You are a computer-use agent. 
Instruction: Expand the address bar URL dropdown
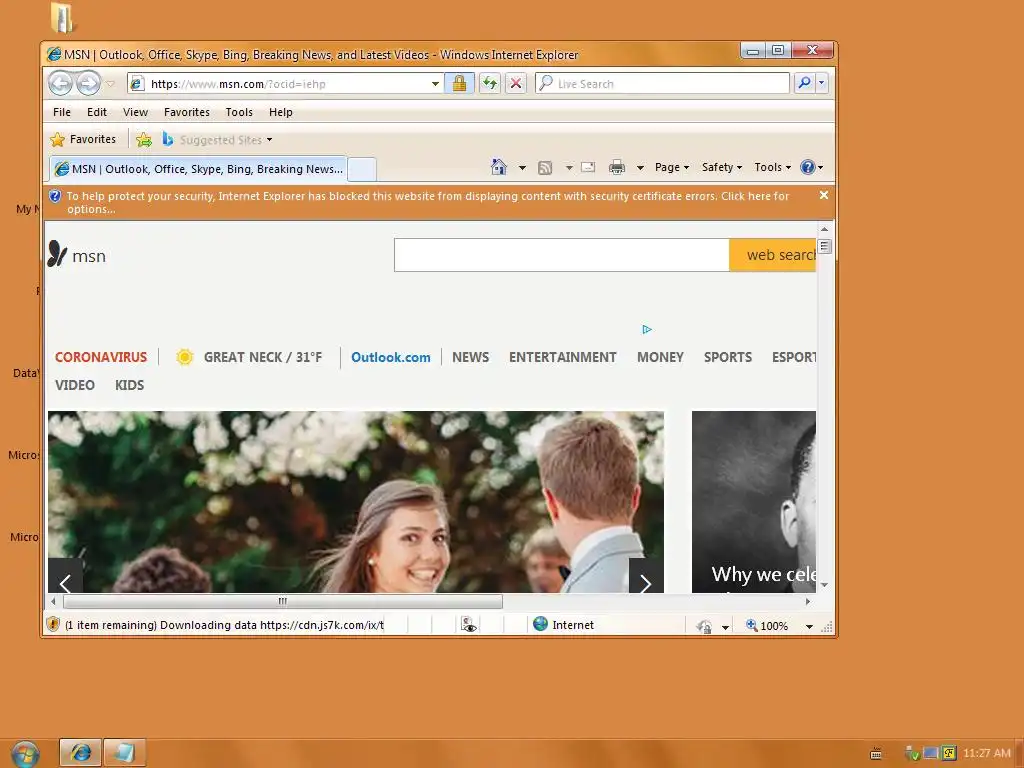pyautogui.click(x=435, y=84)
